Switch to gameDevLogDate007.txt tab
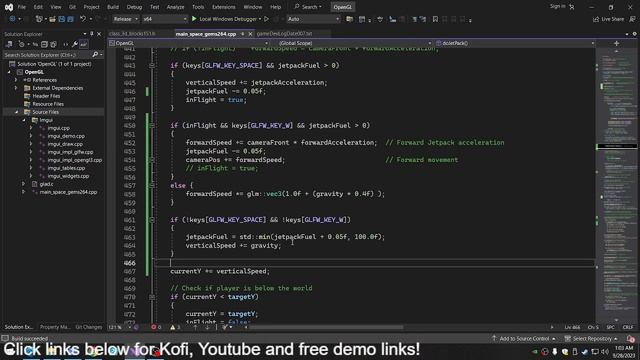 point(284,34)
